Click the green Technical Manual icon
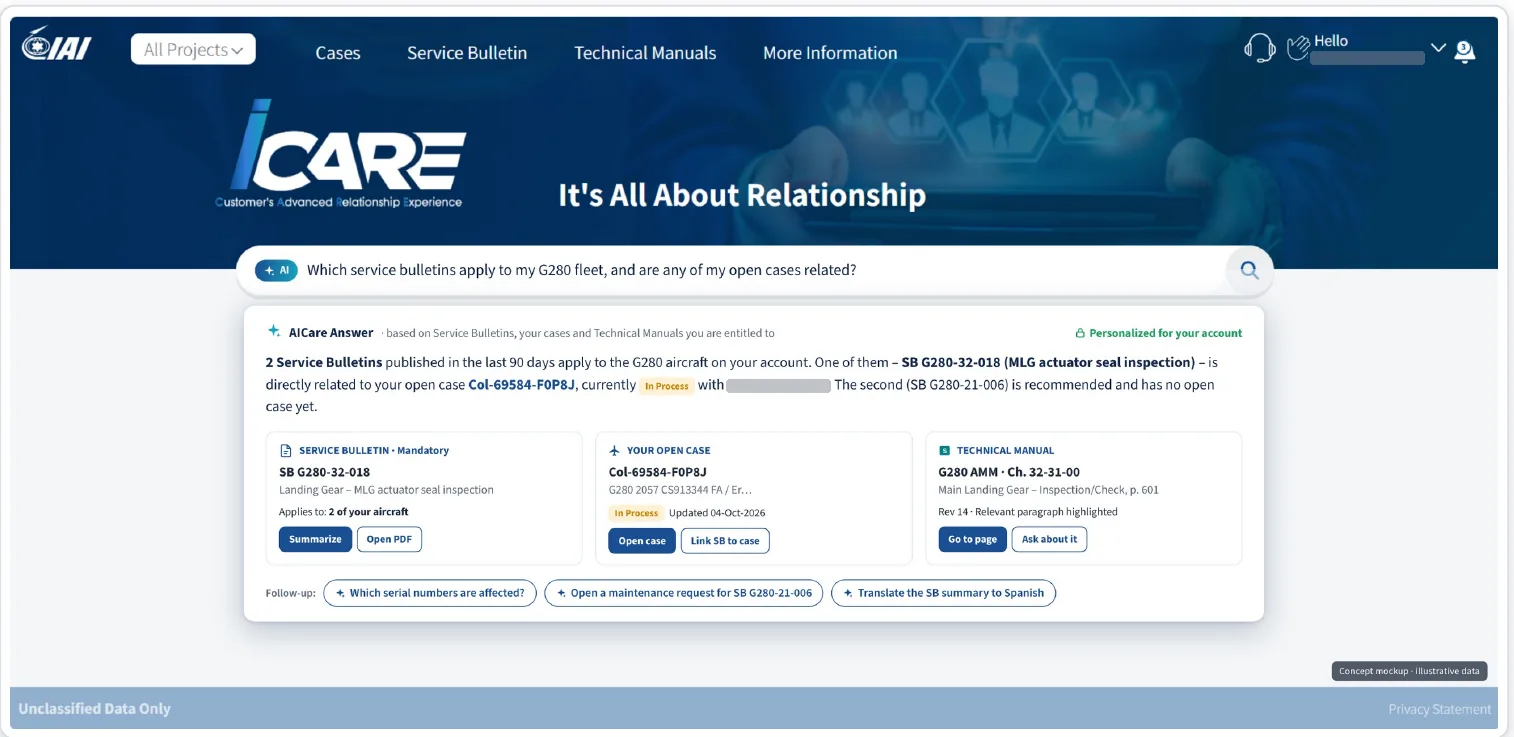 coord(945,451)
